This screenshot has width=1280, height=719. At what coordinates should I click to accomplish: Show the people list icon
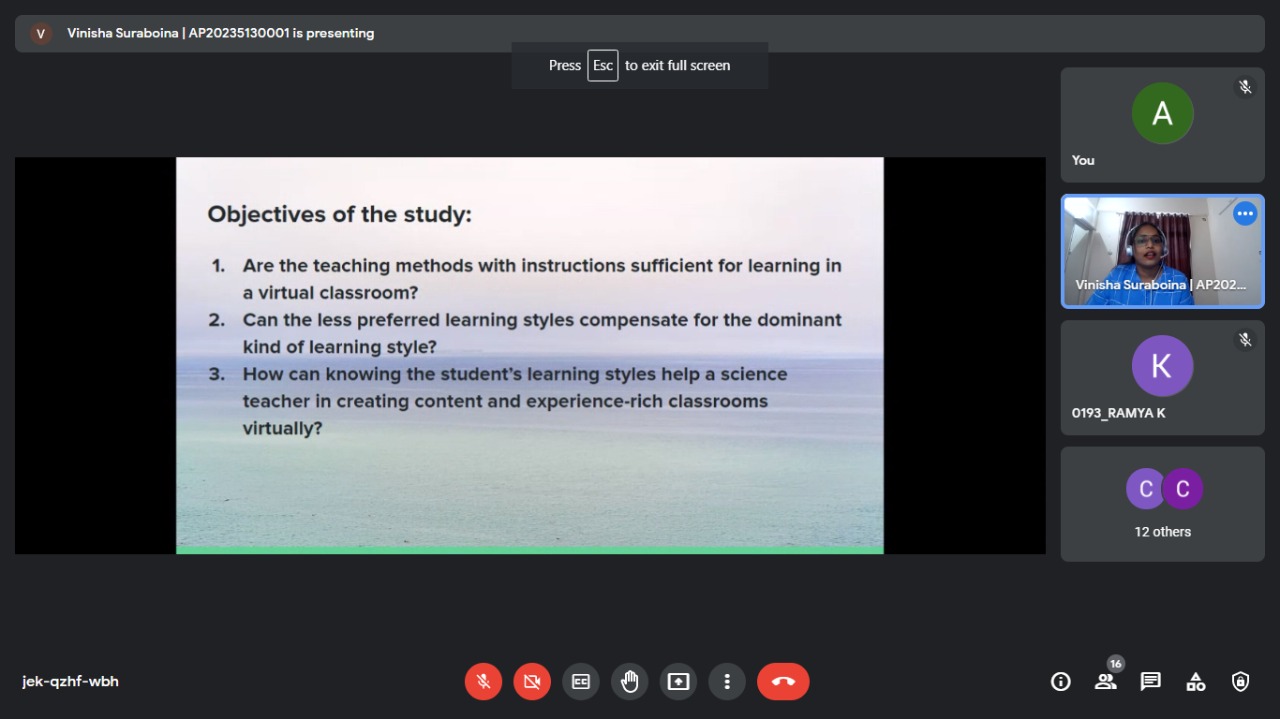[1105, 682]
